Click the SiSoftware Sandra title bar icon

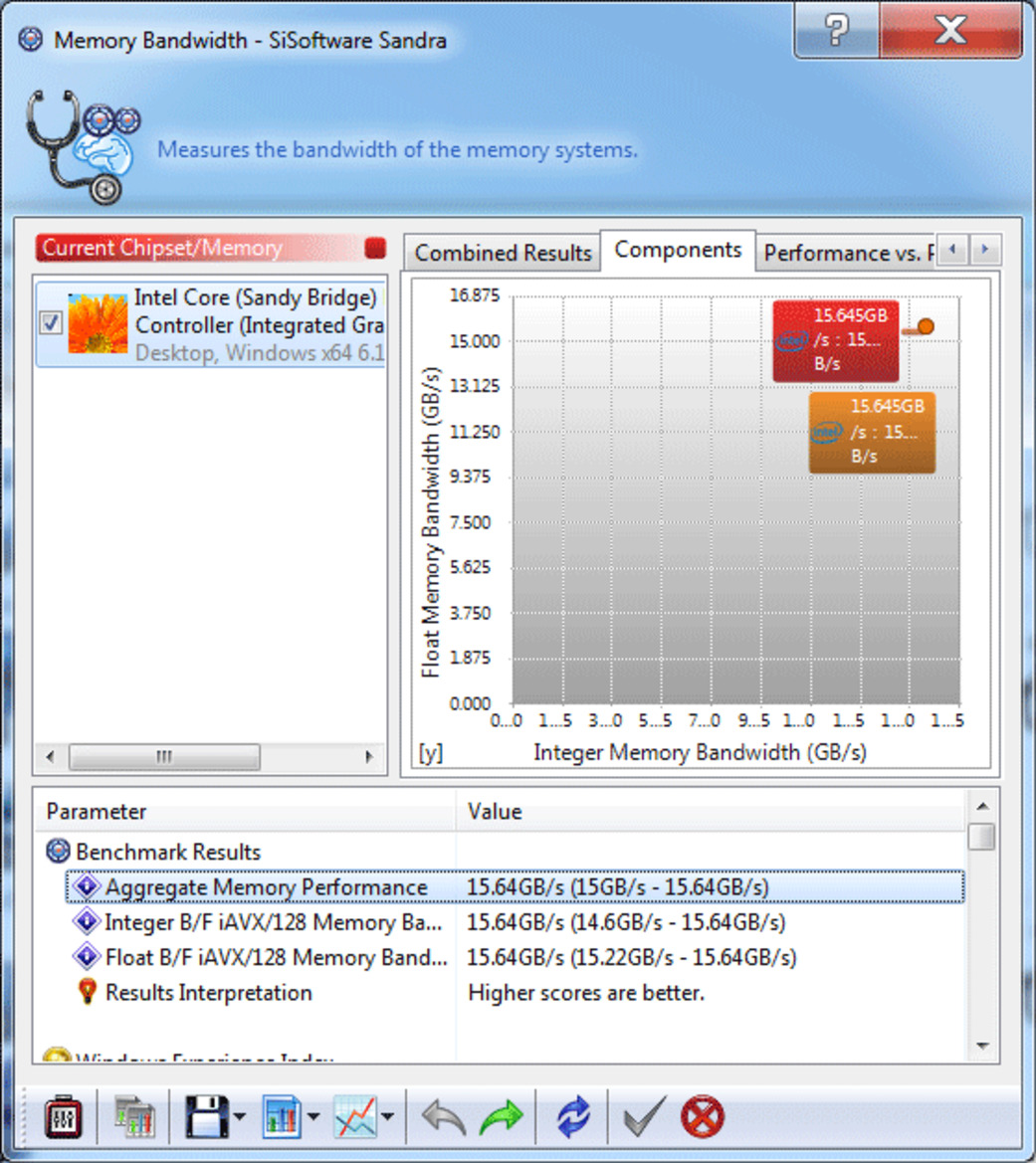pos(31,39)
